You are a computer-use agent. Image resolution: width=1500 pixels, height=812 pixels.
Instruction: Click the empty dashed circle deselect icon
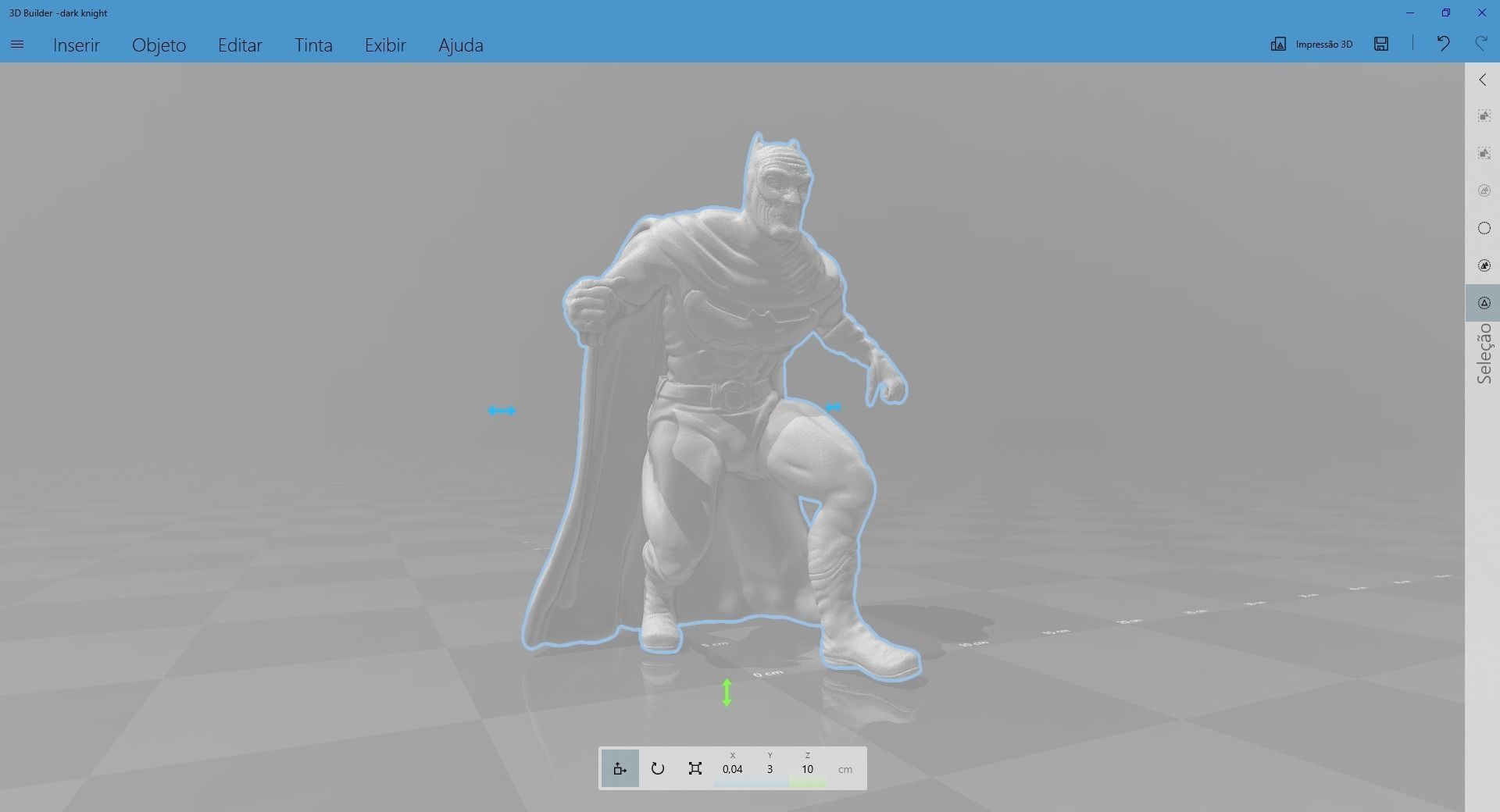click(x=1484, y=228)
